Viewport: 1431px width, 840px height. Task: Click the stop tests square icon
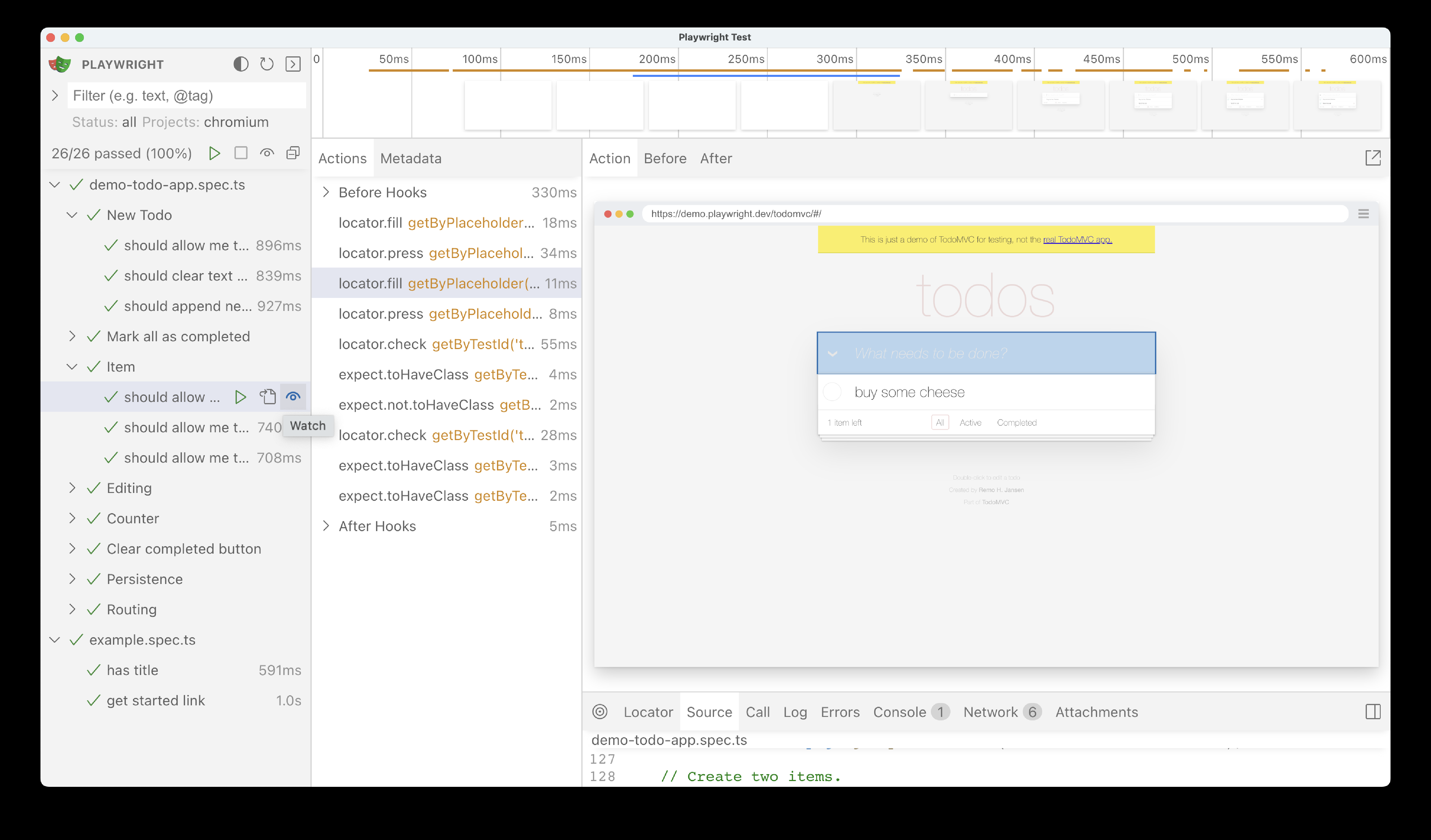pos(241,153)
